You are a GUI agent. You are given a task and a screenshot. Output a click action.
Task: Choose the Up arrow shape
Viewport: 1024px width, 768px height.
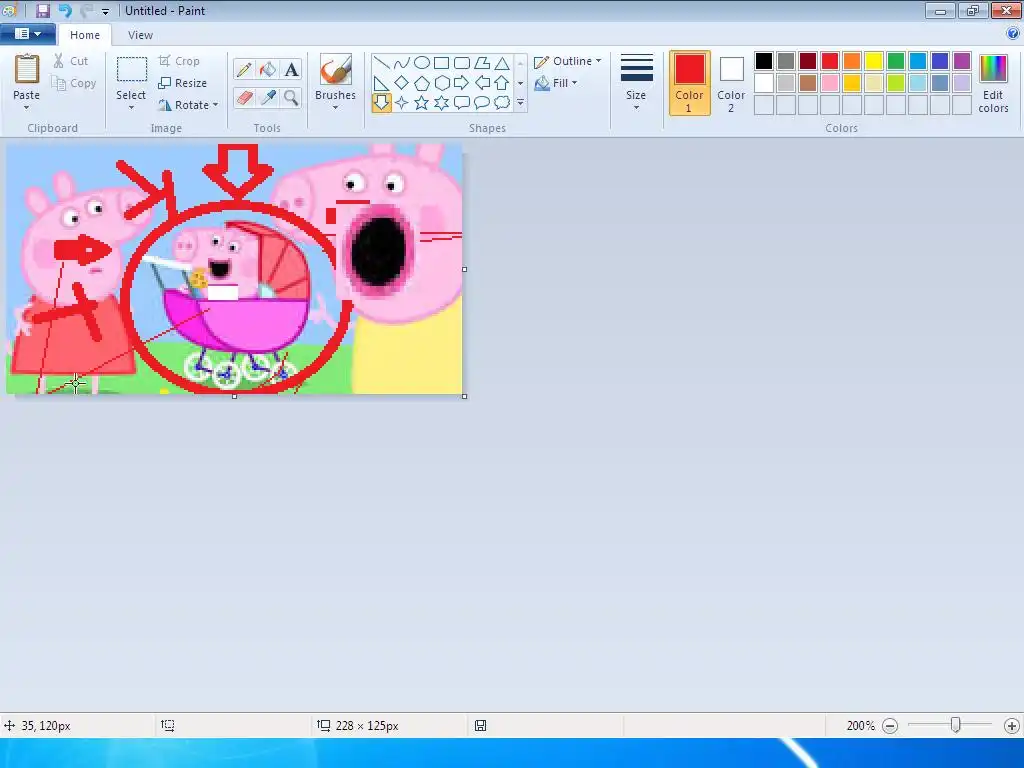pyautogui.click(x=502, y=83)
